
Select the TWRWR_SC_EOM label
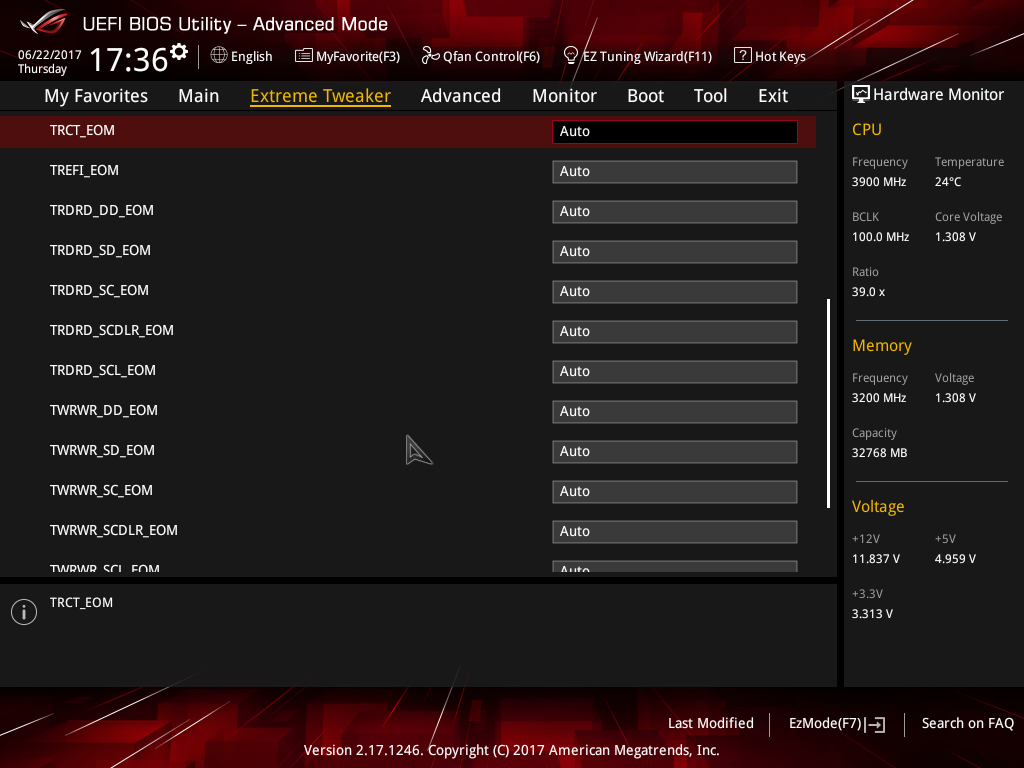pos(101,490)
